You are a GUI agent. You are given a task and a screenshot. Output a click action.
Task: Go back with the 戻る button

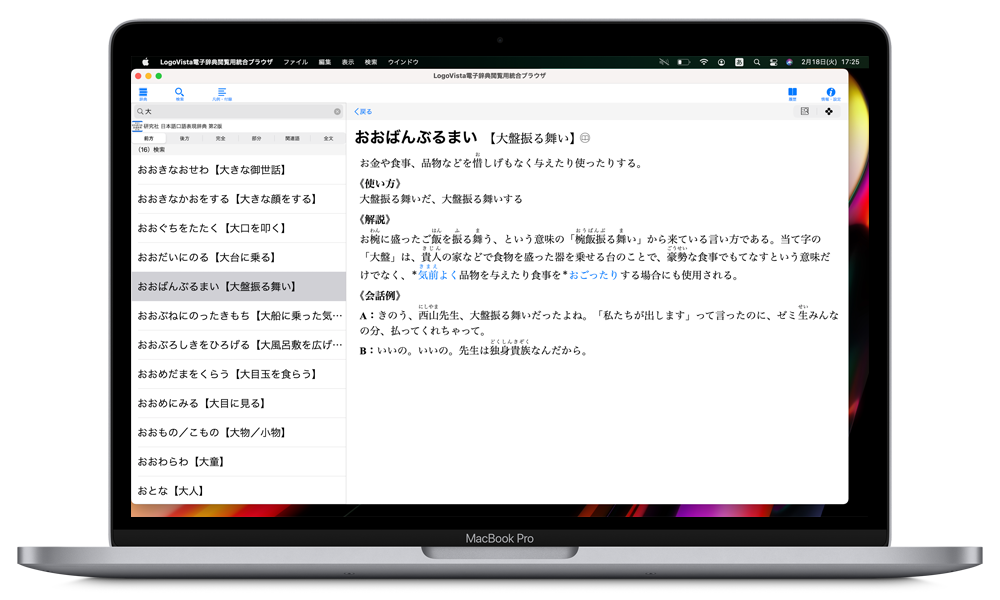click(x=363, y=112)
